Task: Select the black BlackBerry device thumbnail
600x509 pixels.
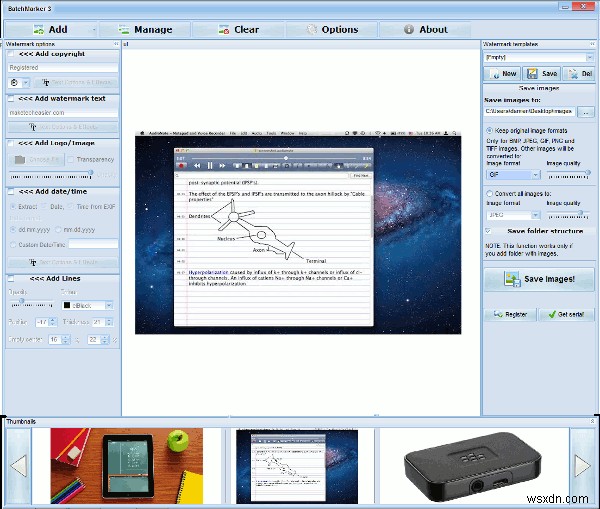Action: point(473,466)
